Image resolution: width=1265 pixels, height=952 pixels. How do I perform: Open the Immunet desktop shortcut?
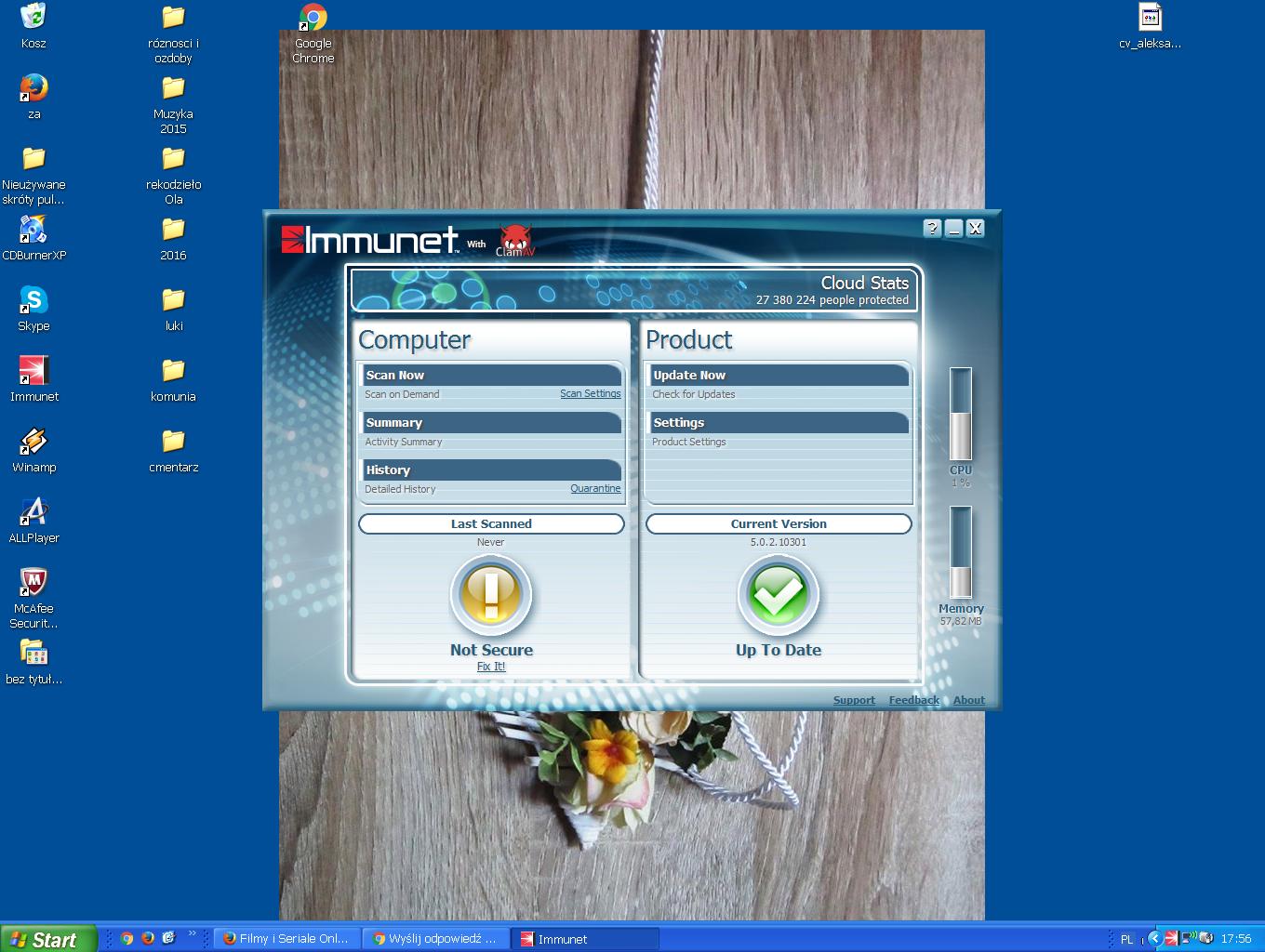tap(33, 372)
